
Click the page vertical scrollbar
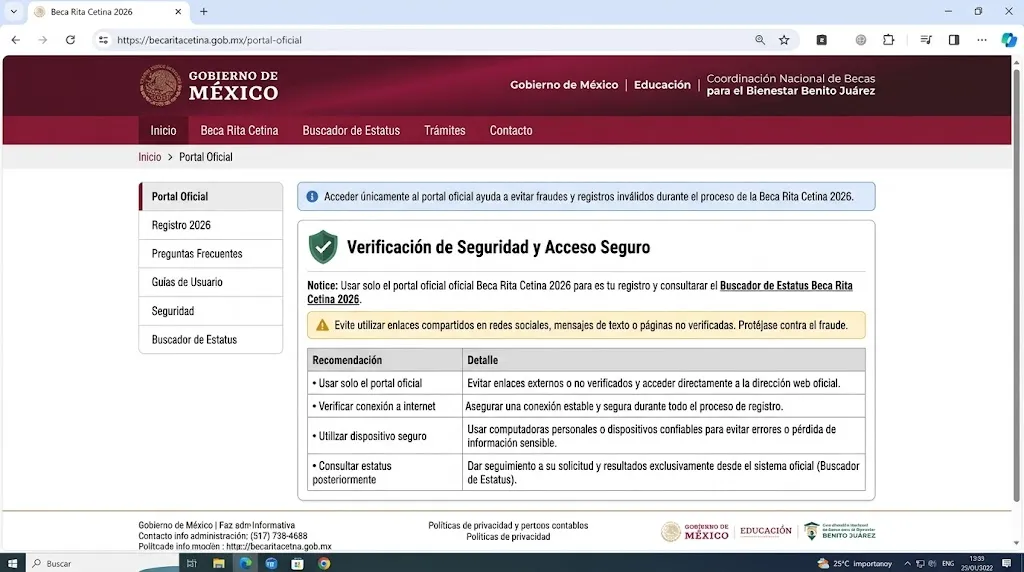pyautogui.click(x=1016, y=287)
